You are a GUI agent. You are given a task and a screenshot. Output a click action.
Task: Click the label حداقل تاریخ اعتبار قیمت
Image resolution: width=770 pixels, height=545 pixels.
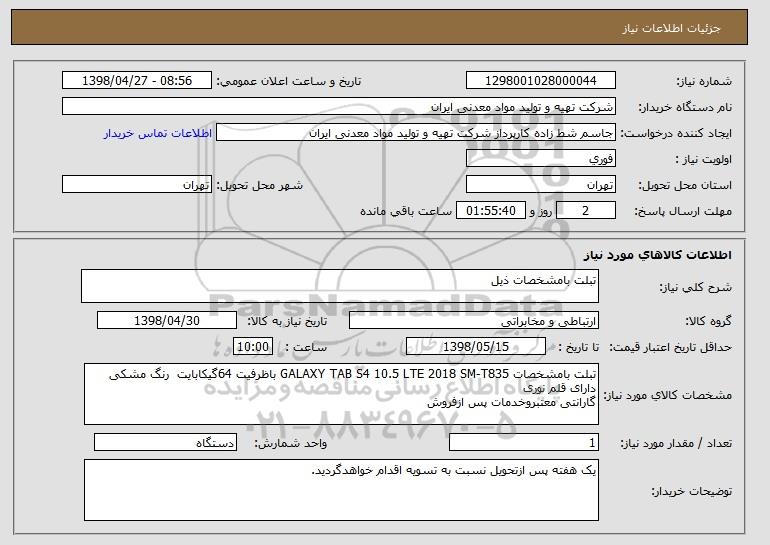(x=671, y=347)
